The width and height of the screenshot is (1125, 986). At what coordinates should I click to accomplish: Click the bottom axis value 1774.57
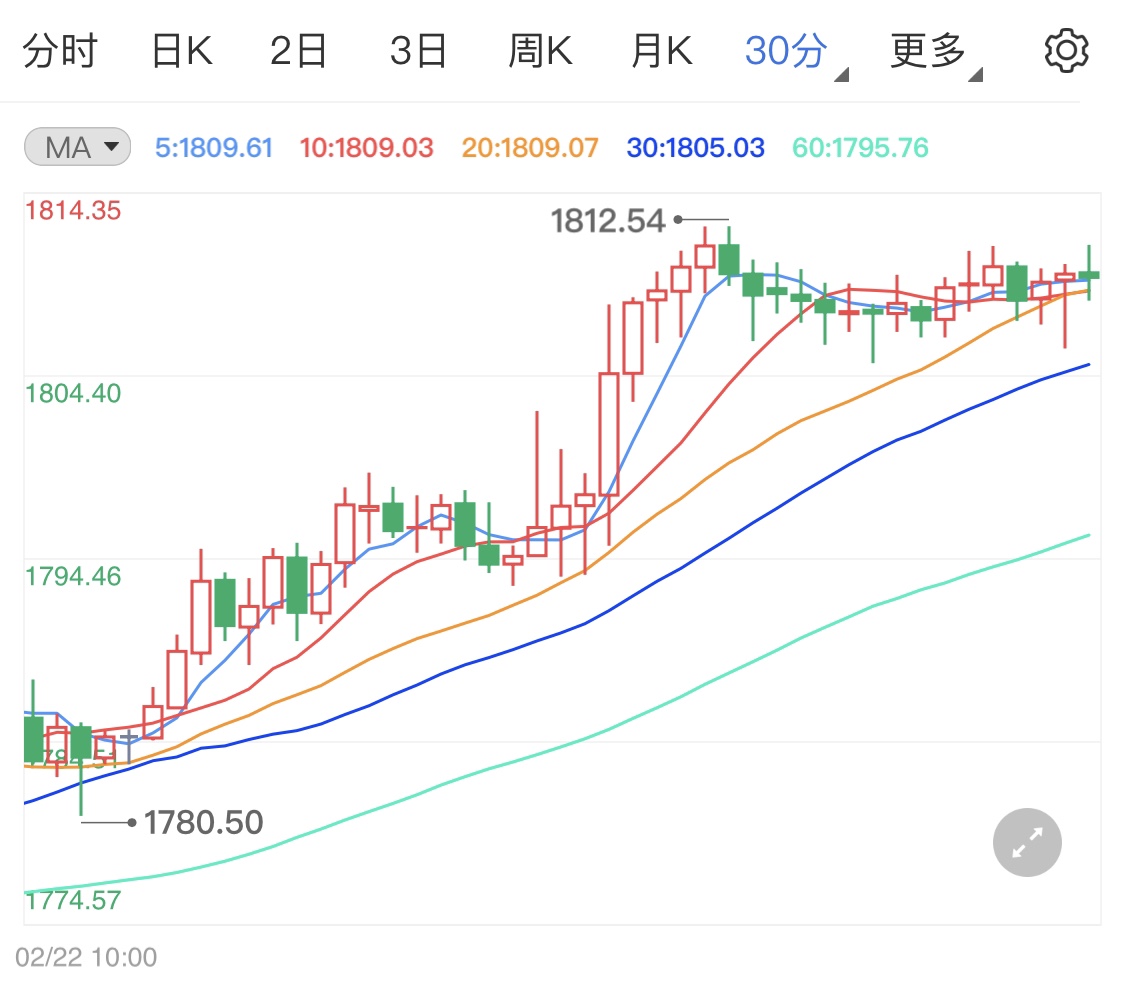(x=73, y=901)
